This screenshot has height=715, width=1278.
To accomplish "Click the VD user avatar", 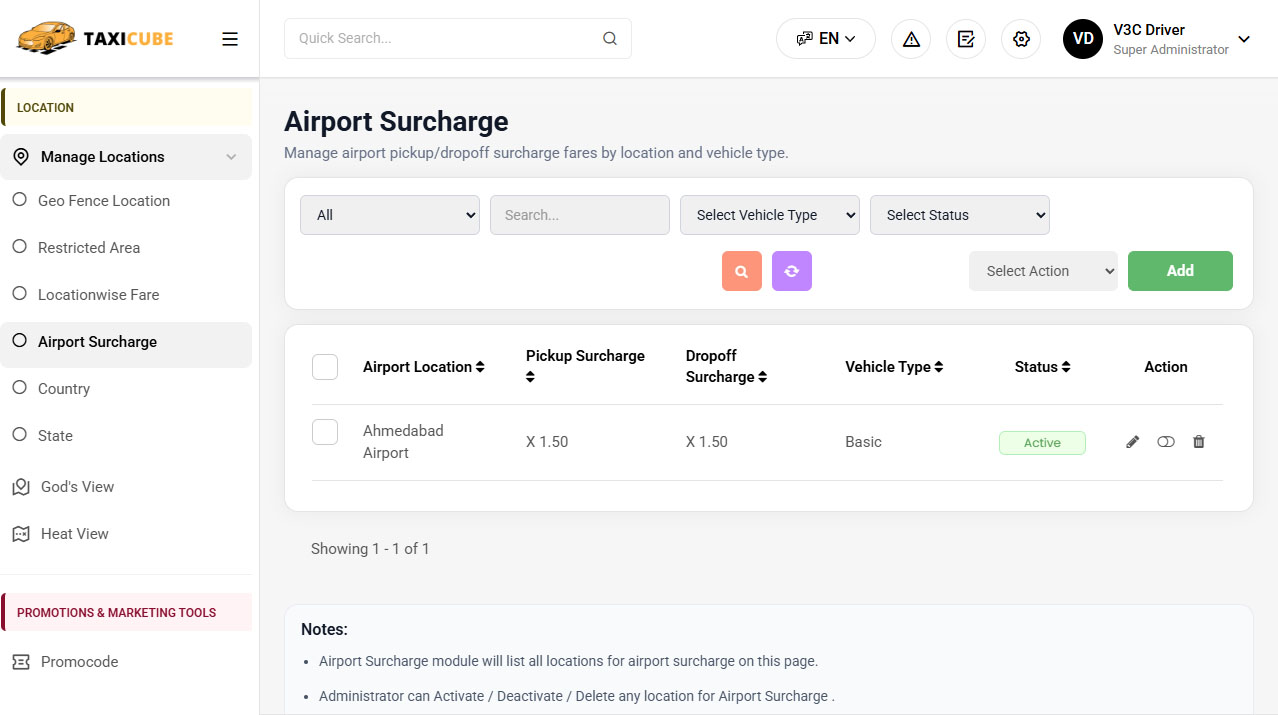I will tap(1083, 39).
